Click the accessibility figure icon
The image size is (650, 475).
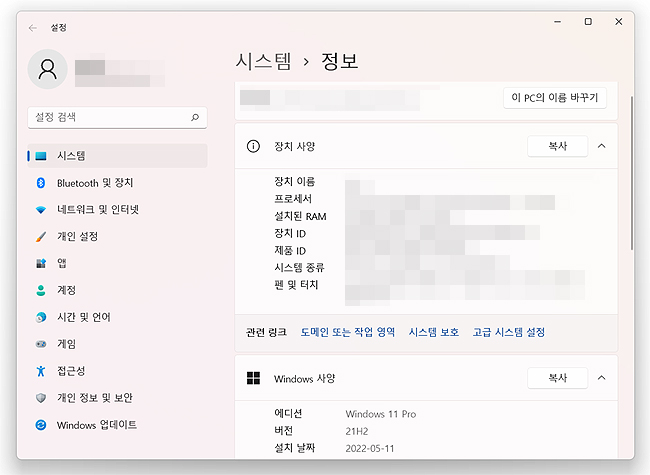tap(41, 371)
